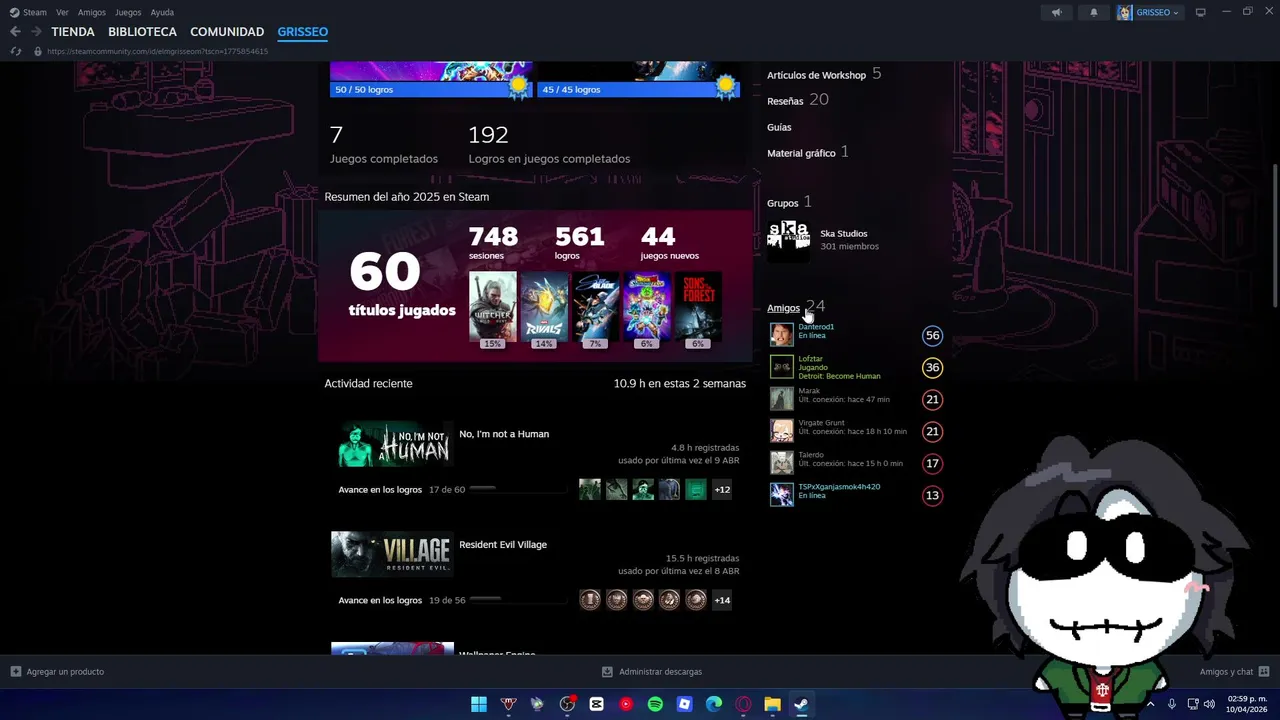Open the announcements megaphone icon

[1056, 12]
